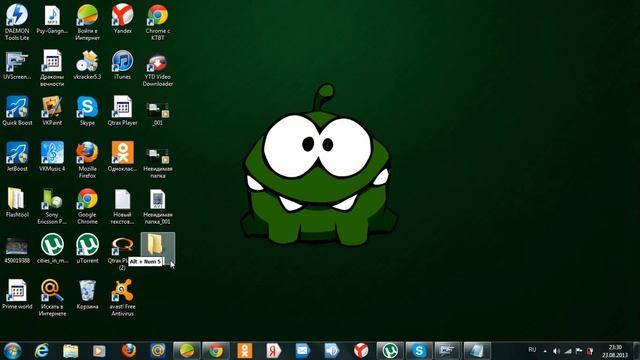This screenshot has height=360, width=640.
Task: Select Google Chrome desktop shortcut
Action: coord(87,206)
